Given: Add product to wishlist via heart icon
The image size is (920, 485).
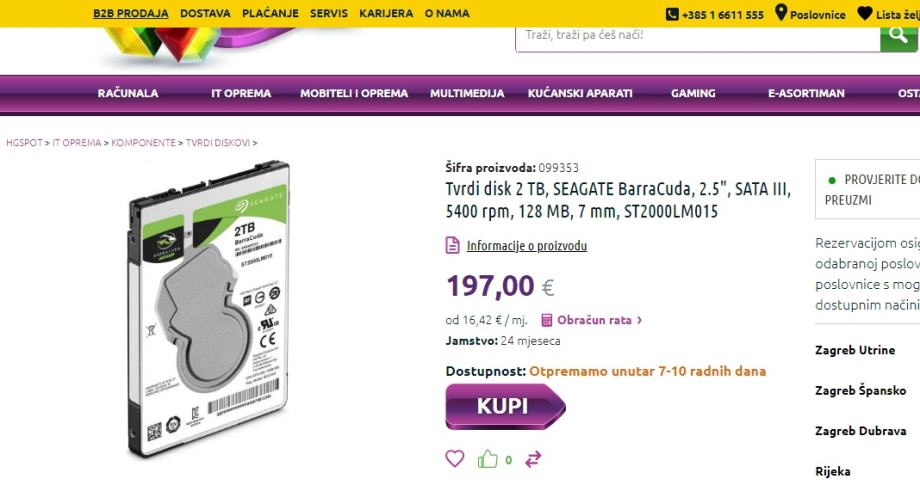Looking at the screenshot, I should 455,458.
